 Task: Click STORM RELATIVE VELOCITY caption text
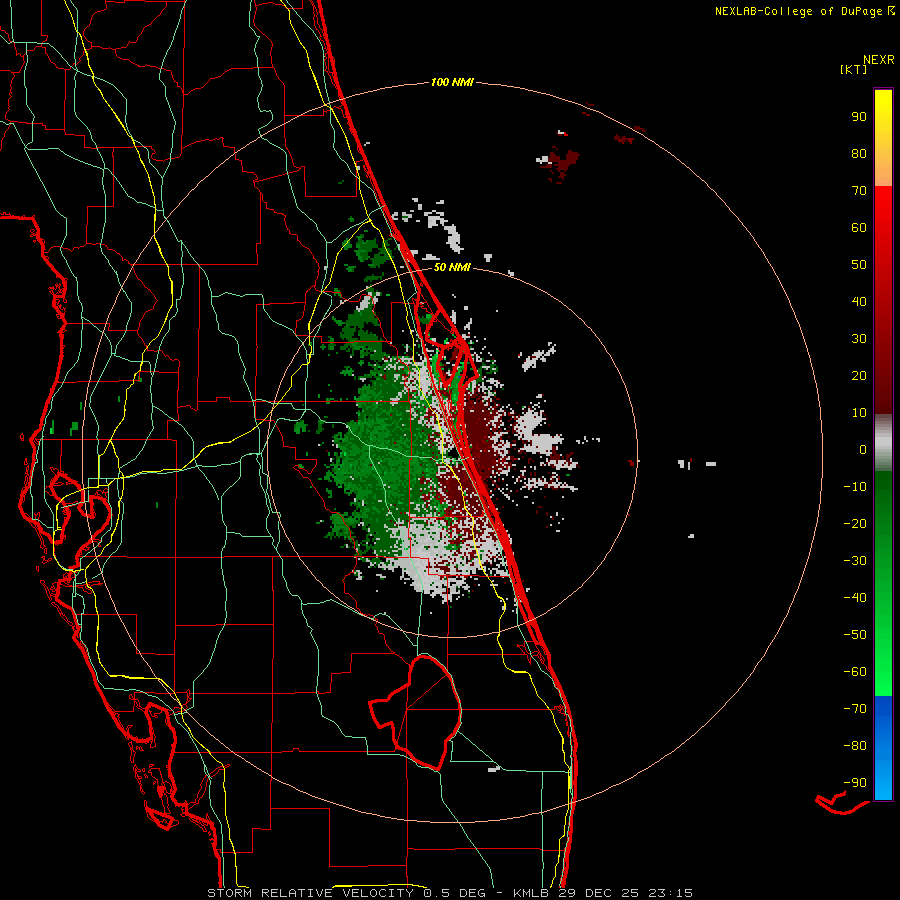(x=311, y=893)
